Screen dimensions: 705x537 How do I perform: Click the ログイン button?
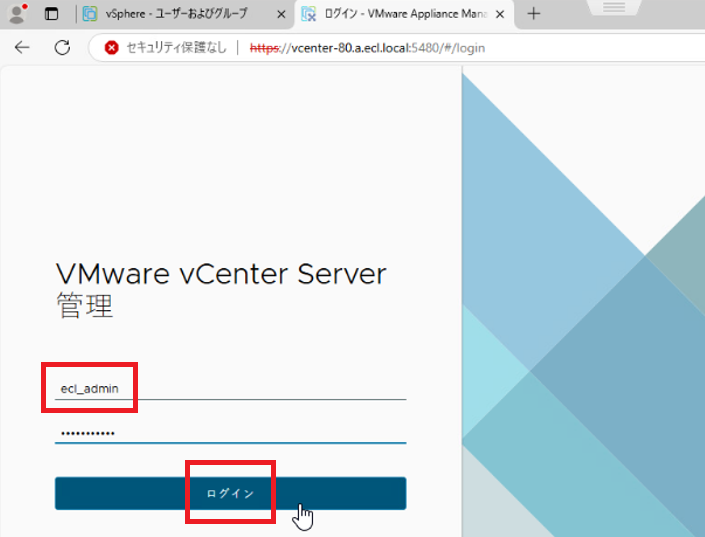(230, 493)
